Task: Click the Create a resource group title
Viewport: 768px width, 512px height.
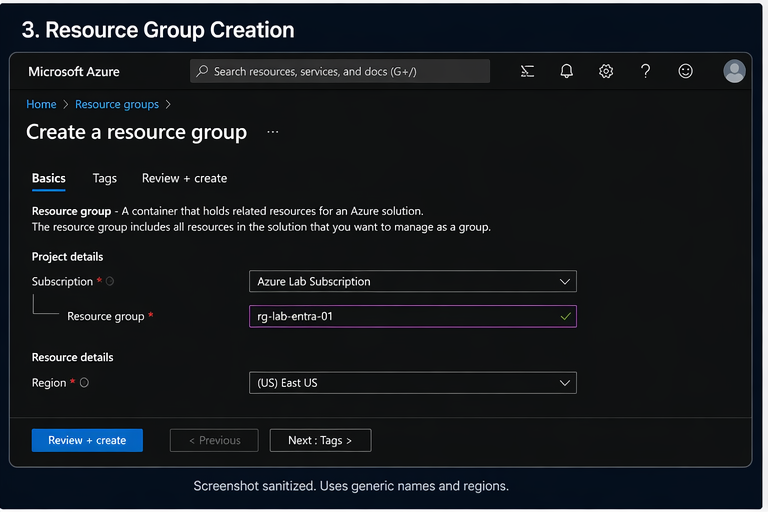Action: (137, 132)
